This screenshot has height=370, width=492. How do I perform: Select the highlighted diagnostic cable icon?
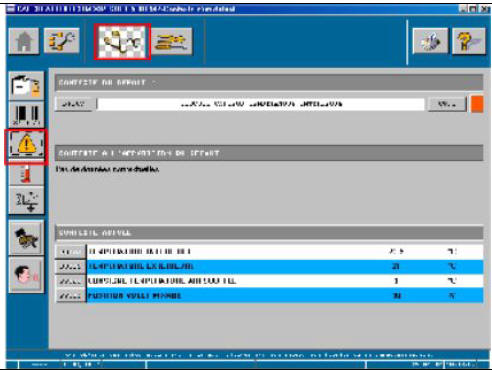pos(122,42)
